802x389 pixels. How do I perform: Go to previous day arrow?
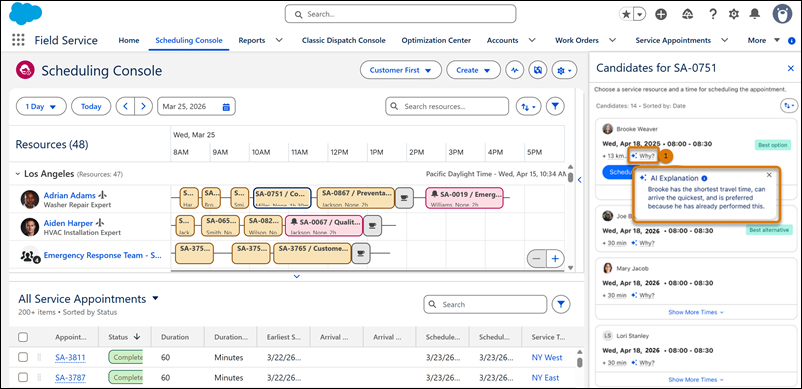pos(125,106)
